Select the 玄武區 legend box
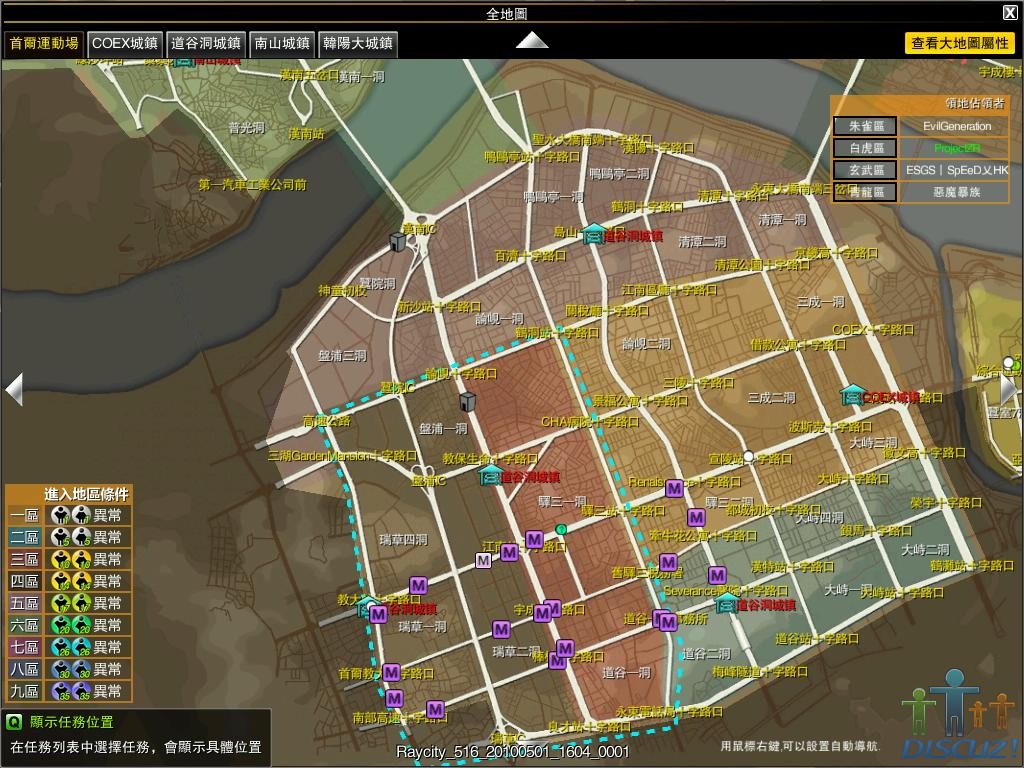The width and height of the screenshot is (1024, 768). click(x=865, y=170)
